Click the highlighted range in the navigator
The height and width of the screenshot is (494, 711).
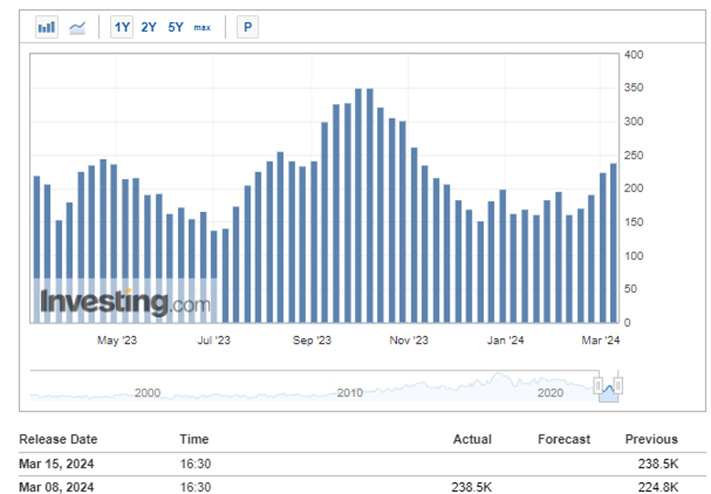[609, 393]
